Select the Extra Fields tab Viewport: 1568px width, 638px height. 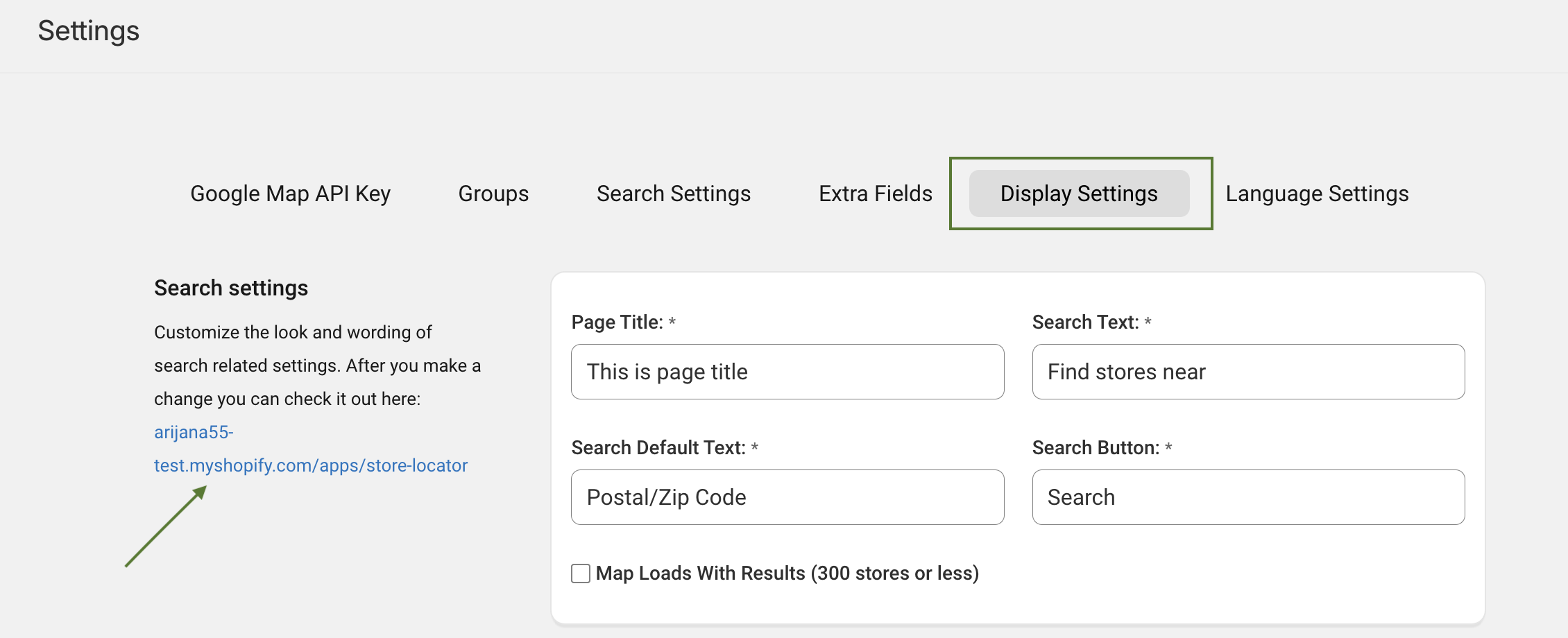click(875, 193)
